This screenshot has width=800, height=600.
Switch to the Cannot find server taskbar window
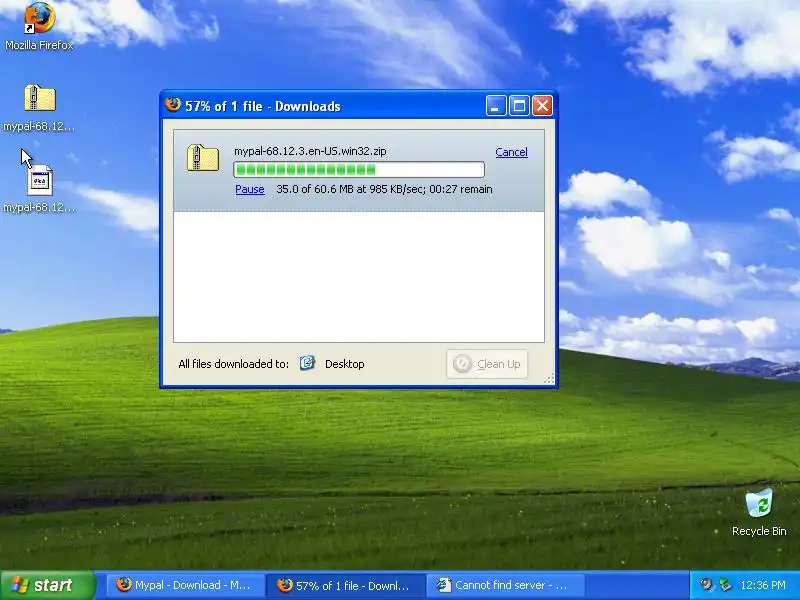(x=505, y=585)
